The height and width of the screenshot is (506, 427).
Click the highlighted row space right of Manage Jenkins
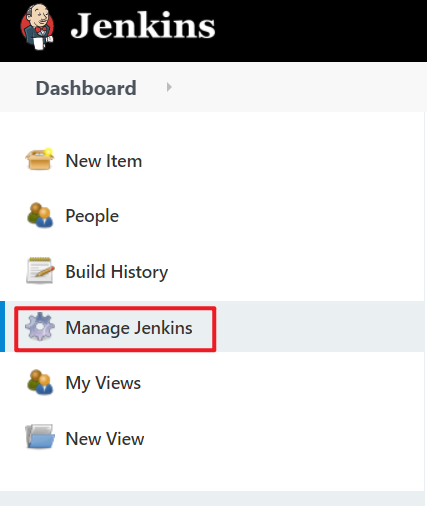pos(320,326)
